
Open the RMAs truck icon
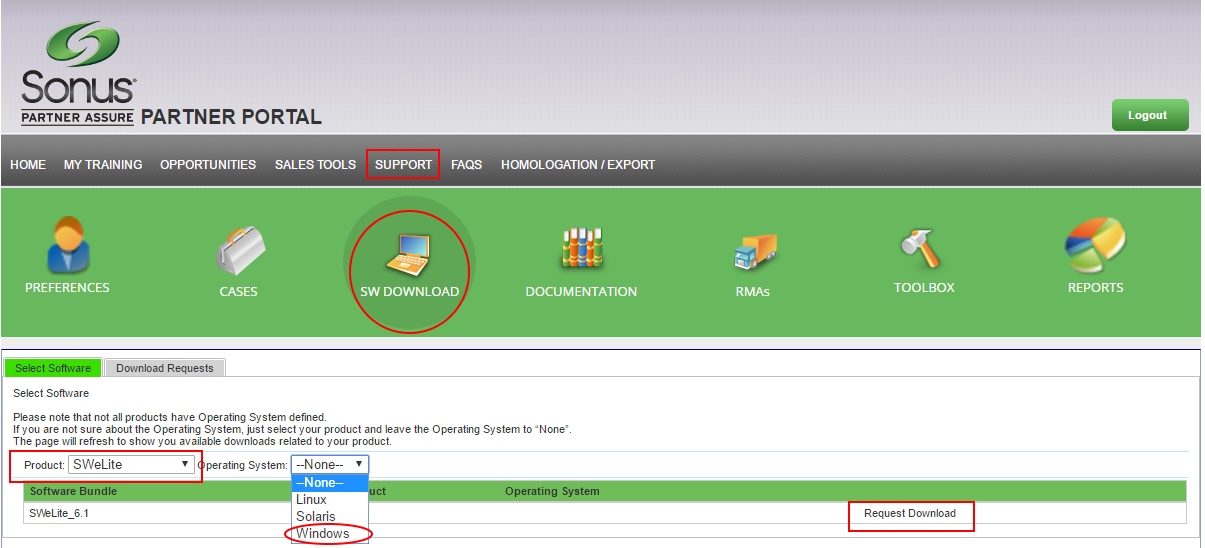point(753,252)
